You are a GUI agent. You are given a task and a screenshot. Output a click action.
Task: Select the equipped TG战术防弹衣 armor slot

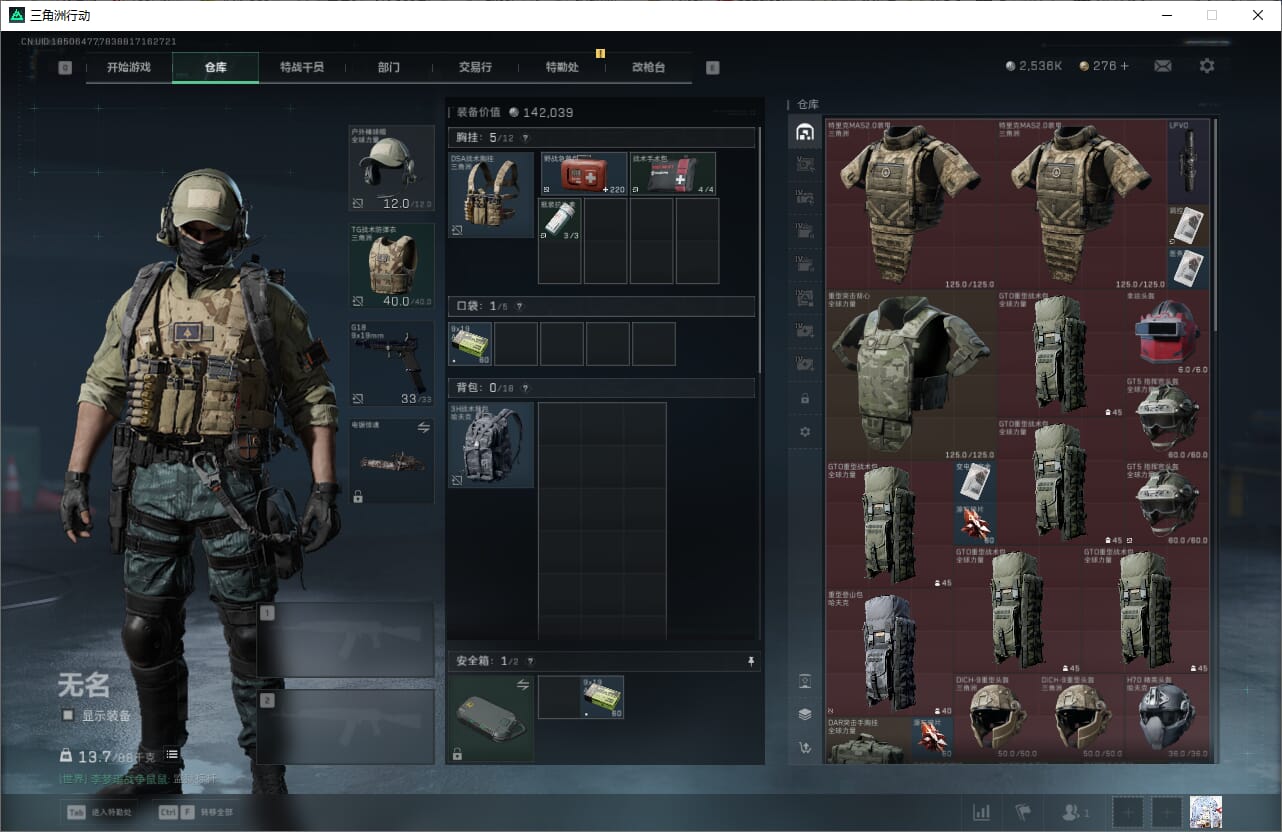(391, 266)
